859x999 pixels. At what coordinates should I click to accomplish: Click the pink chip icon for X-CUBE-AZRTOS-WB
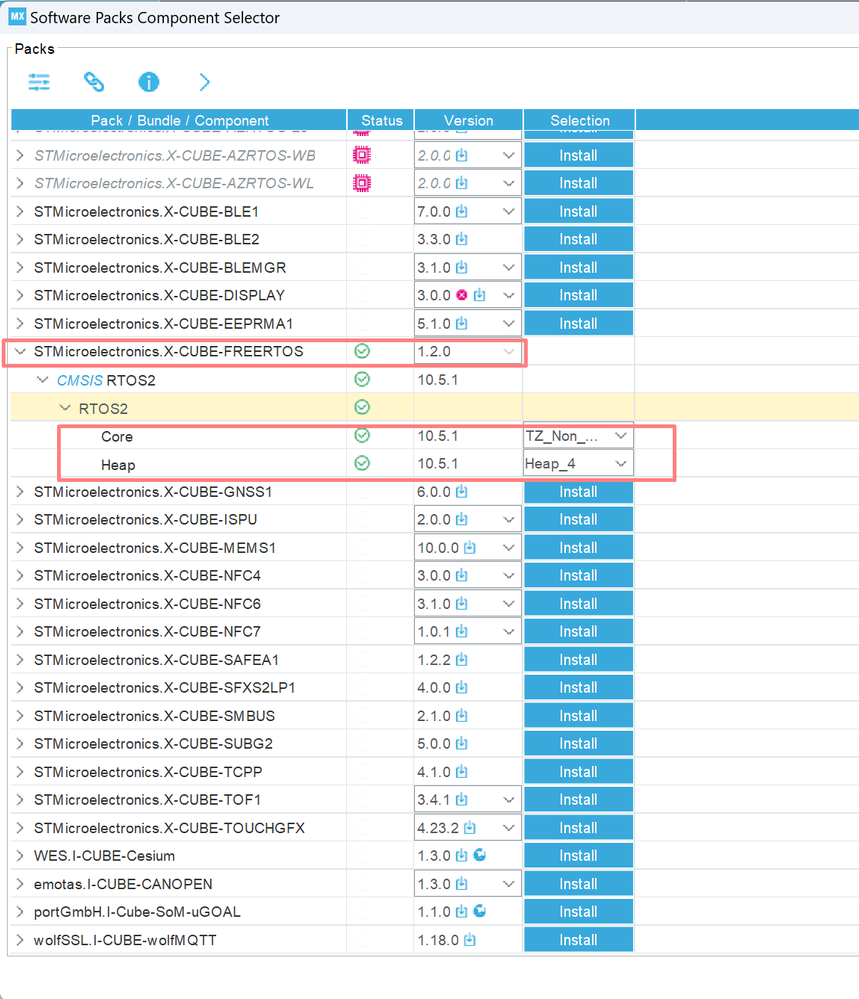coord(380,155)
